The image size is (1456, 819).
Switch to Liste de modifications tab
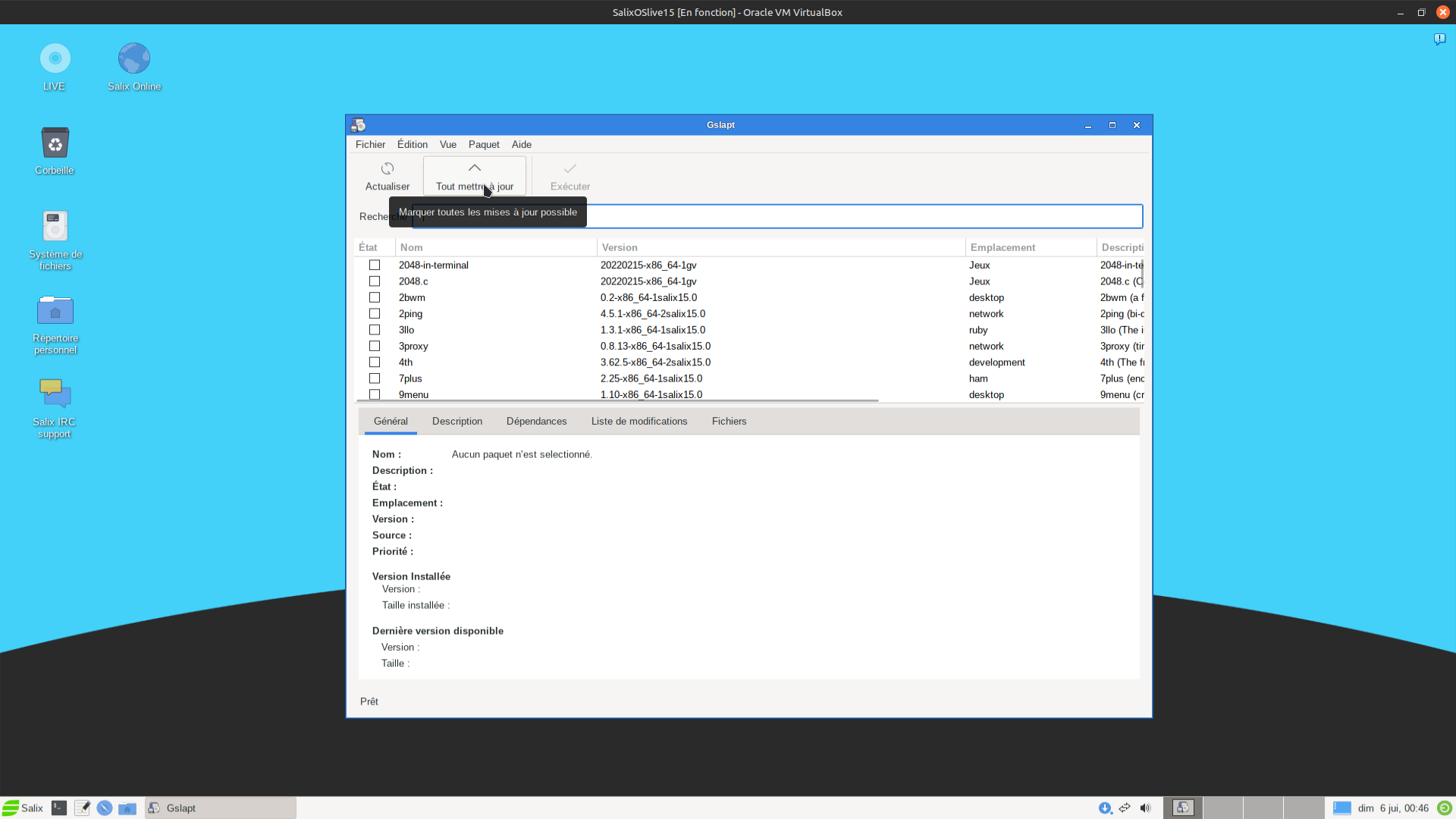pyautogui.click(x=639, y=422)
